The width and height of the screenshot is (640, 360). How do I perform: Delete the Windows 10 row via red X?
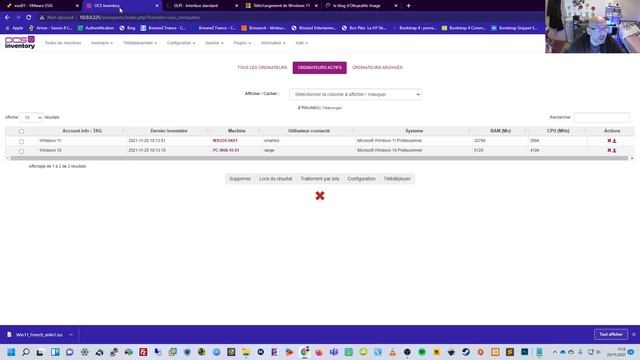tap(609, 150)
